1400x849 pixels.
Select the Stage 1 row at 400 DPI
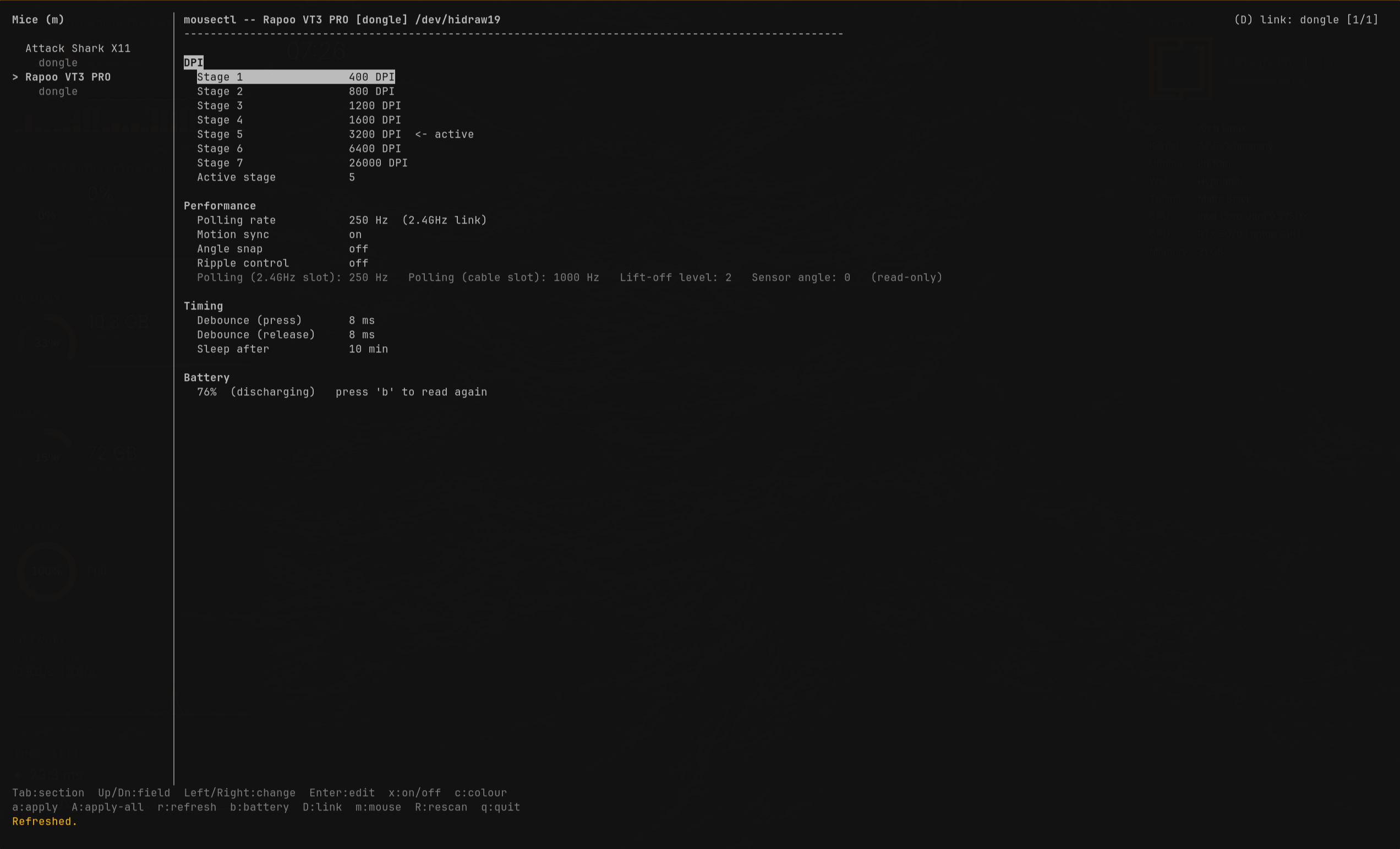click(x=296, y=77)
